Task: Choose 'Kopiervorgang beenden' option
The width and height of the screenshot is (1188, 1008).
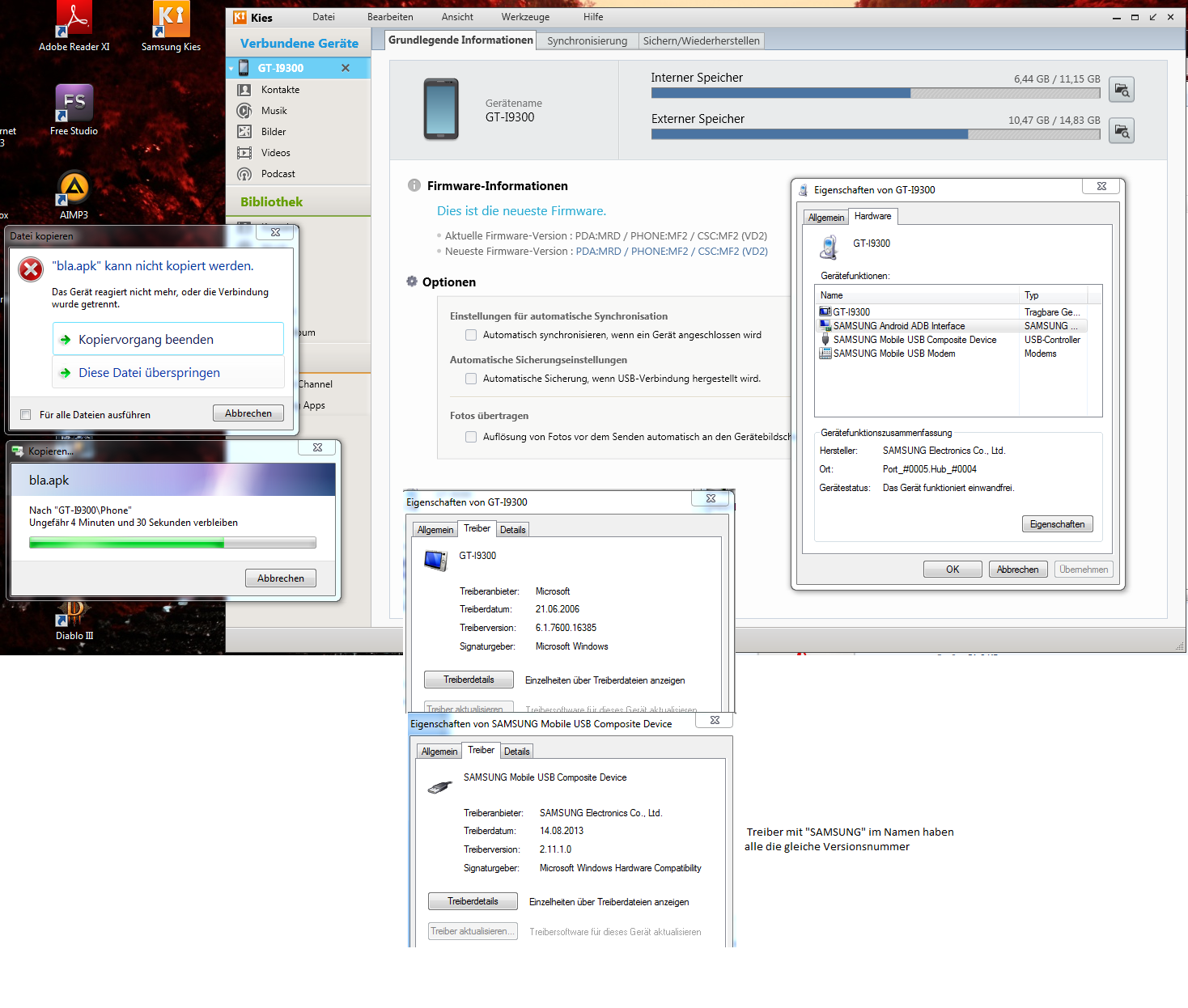Action: pos(168,339)
